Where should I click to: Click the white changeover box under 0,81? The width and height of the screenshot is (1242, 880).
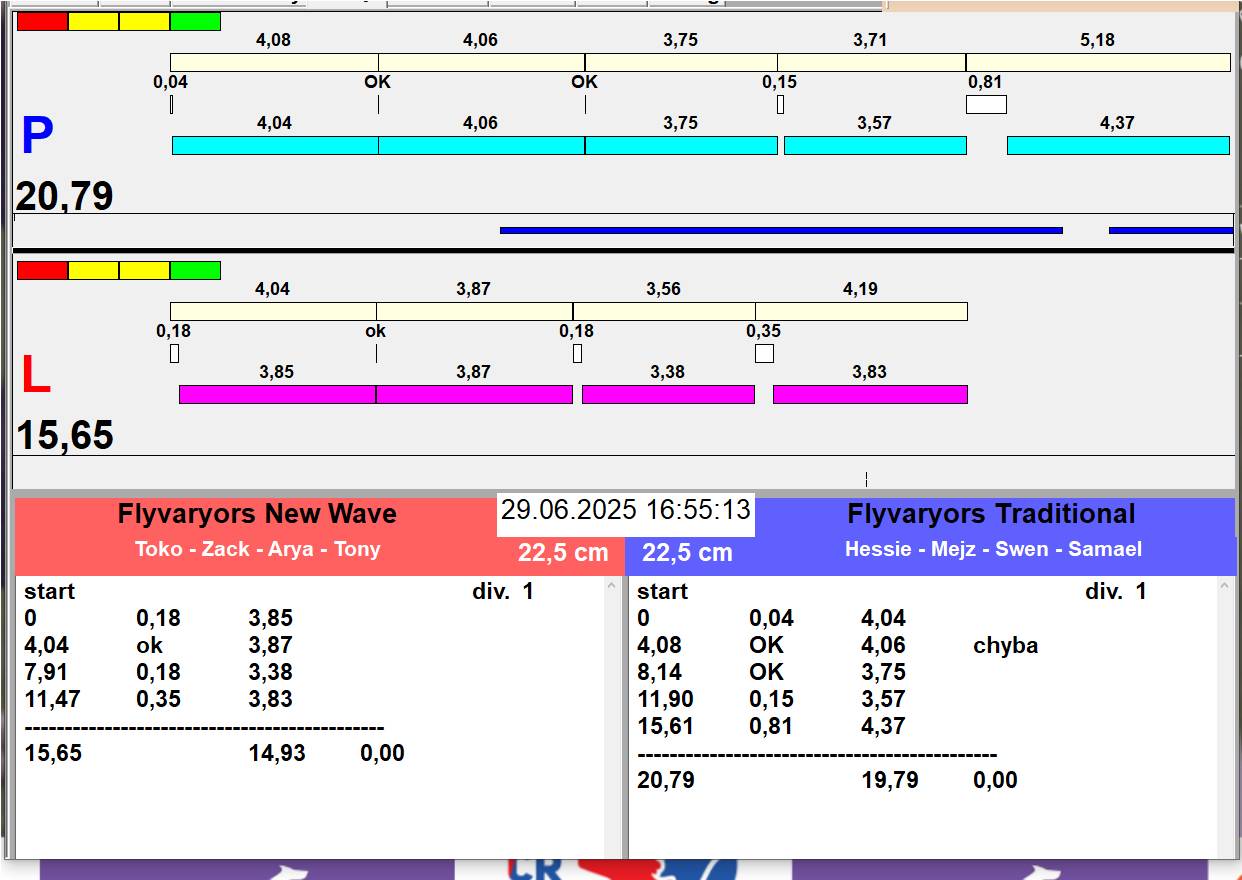(986, 104)
